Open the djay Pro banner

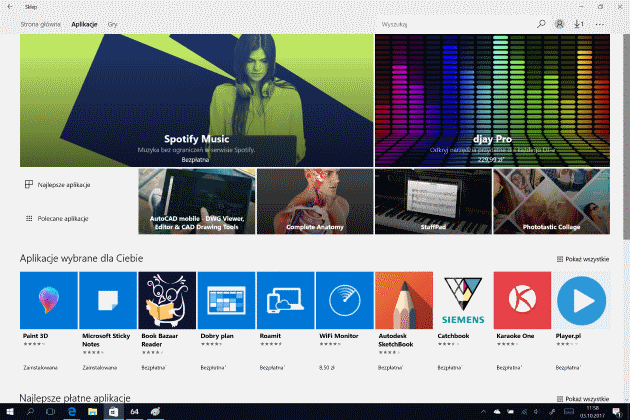(x=492, y=100)
